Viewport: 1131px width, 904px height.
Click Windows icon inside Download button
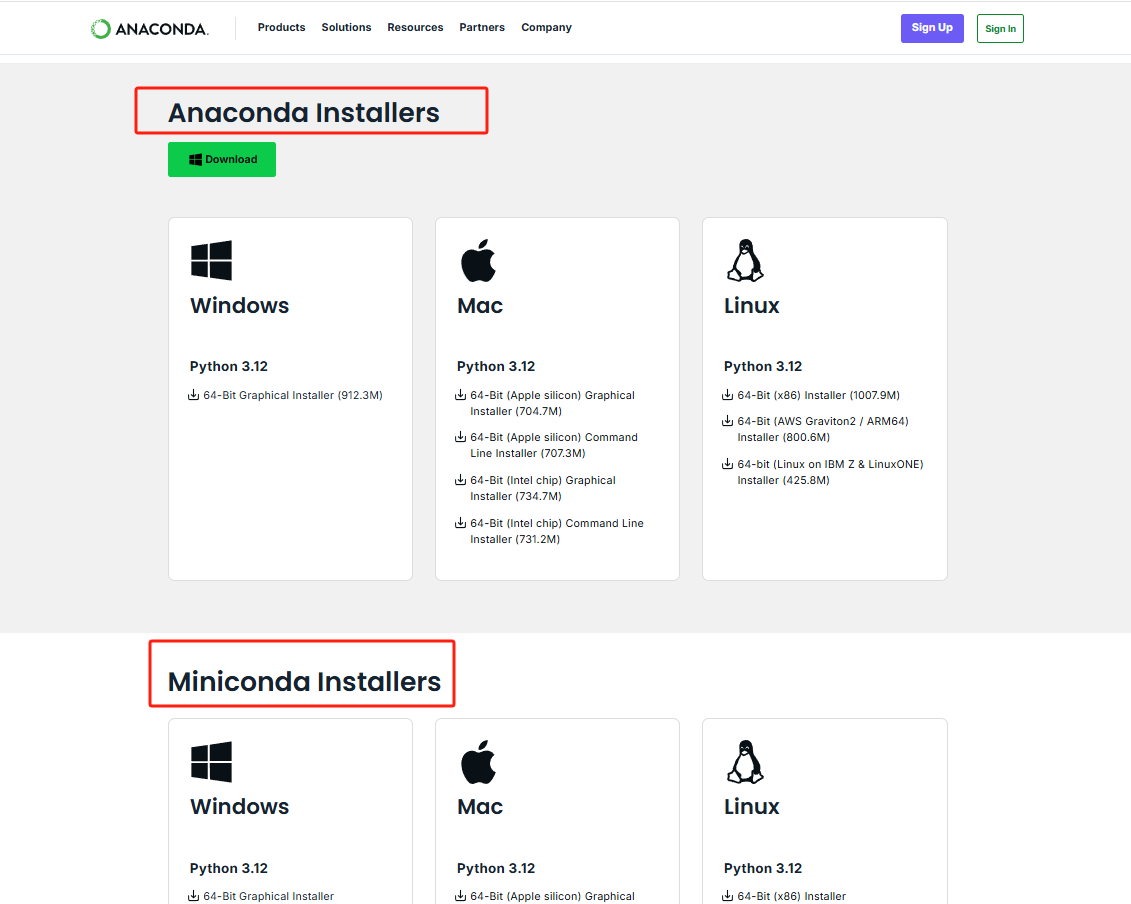point(195,159)
